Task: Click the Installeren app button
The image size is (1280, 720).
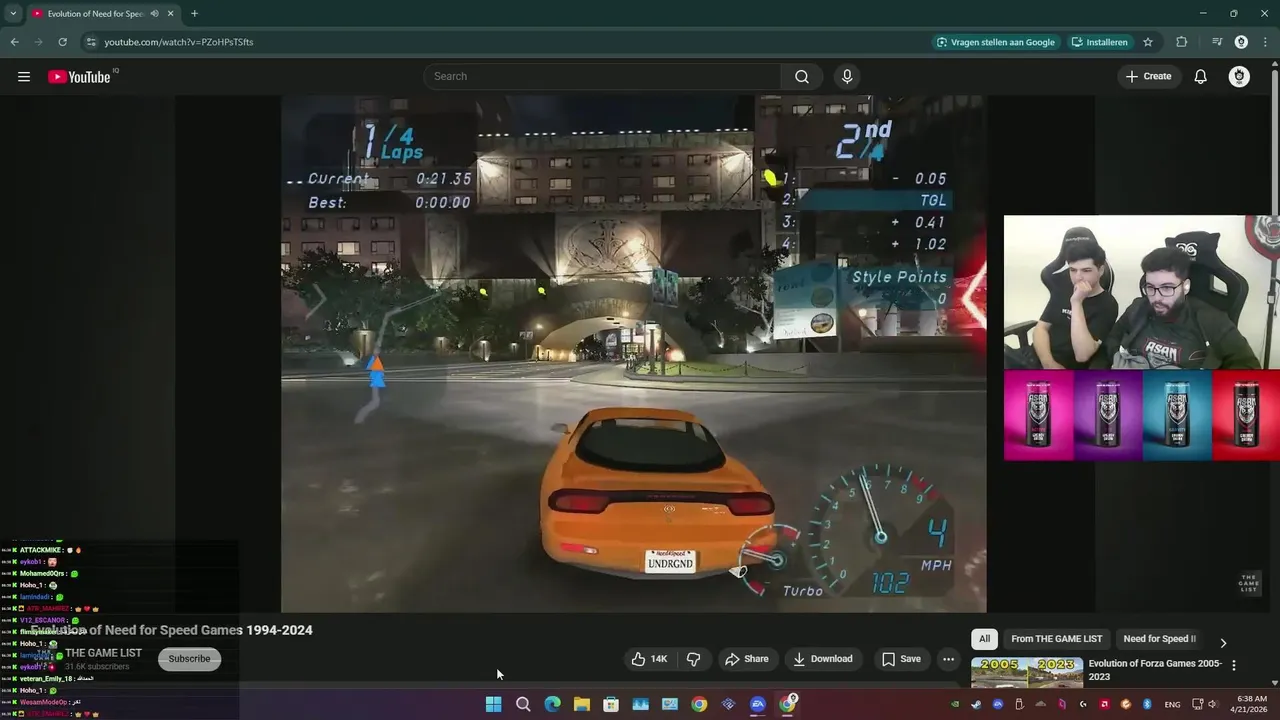Action: tap(1099, 42)
